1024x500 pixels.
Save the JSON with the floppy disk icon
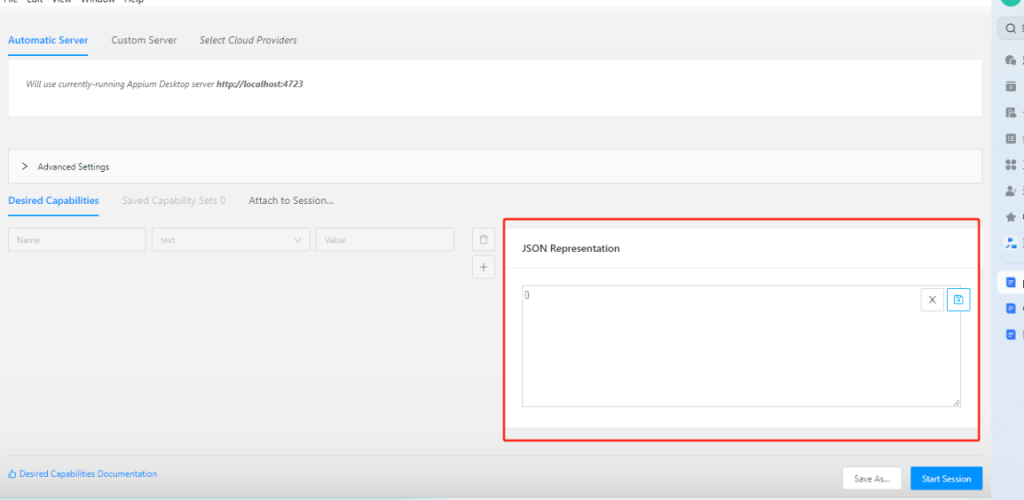(958, 300)
